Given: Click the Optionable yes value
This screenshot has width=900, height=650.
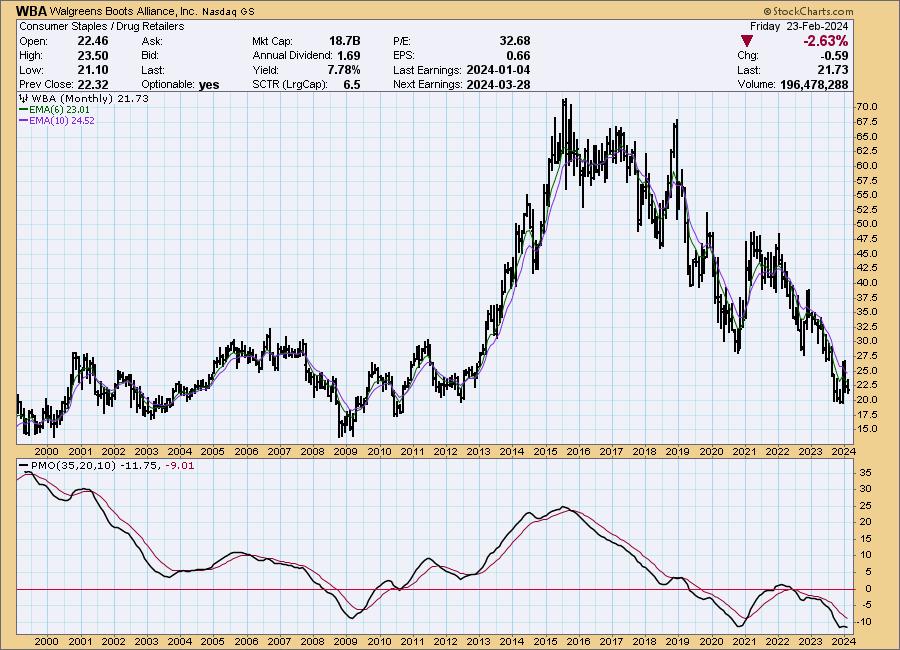Looking at the screenshot, I should point(209,85).
